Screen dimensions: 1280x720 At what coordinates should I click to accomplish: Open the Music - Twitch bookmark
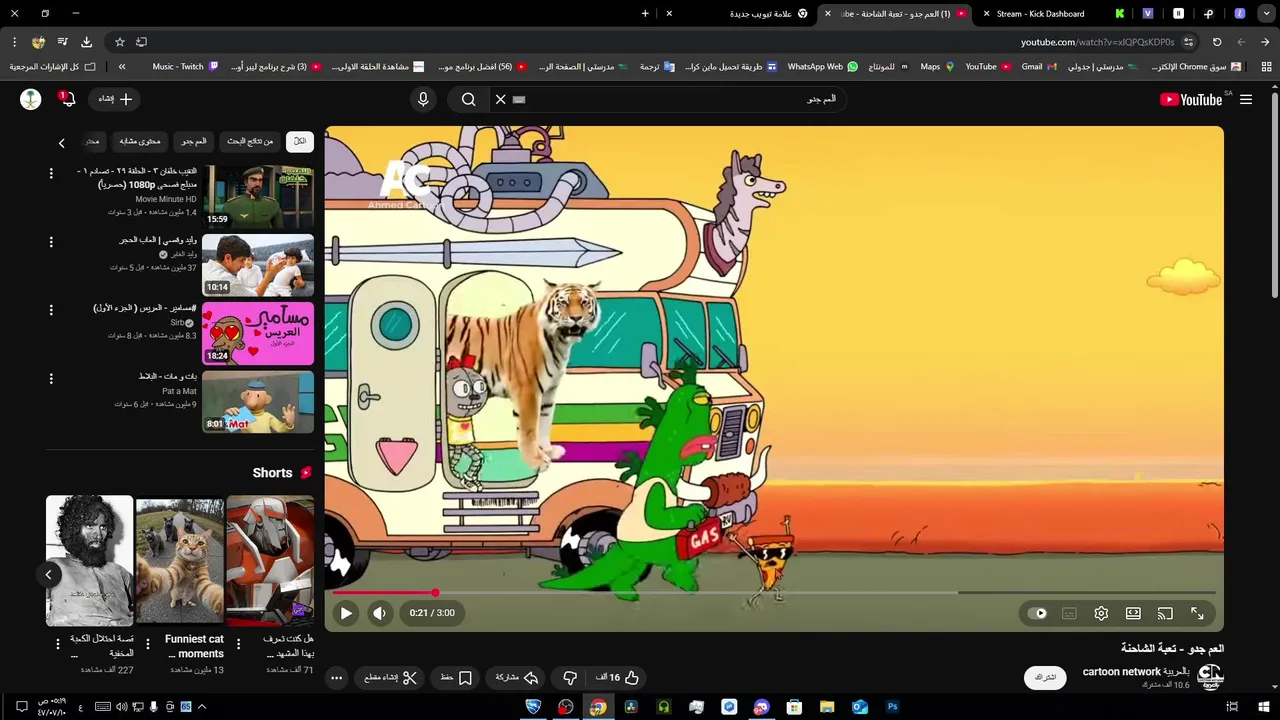185,67
